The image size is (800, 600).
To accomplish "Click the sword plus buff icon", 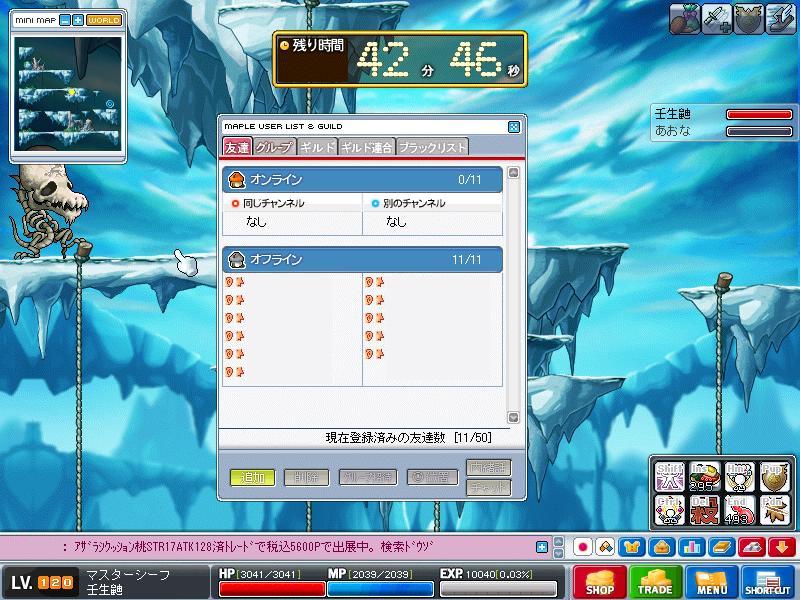I will [x=716, y=19].
